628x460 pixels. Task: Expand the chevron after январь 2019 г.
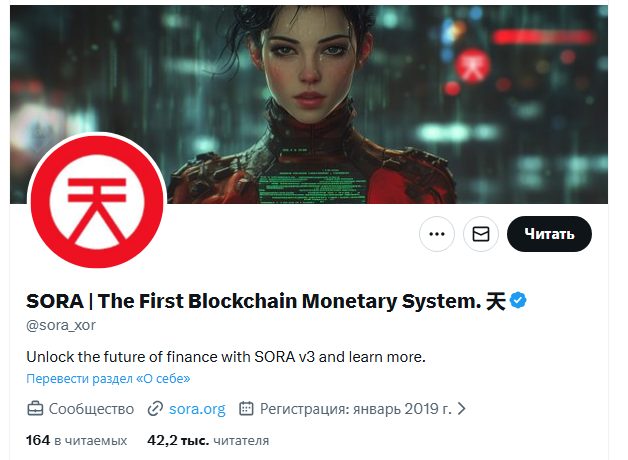462,408
